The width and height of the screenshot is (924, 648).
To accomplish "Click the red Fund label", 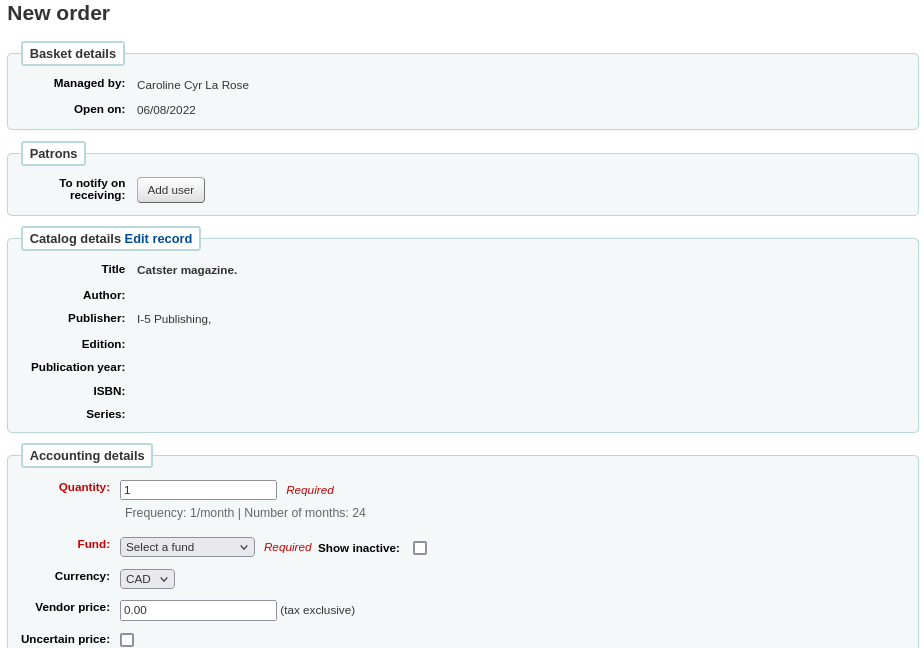I will pyautogui.click(x=93, y=544).
